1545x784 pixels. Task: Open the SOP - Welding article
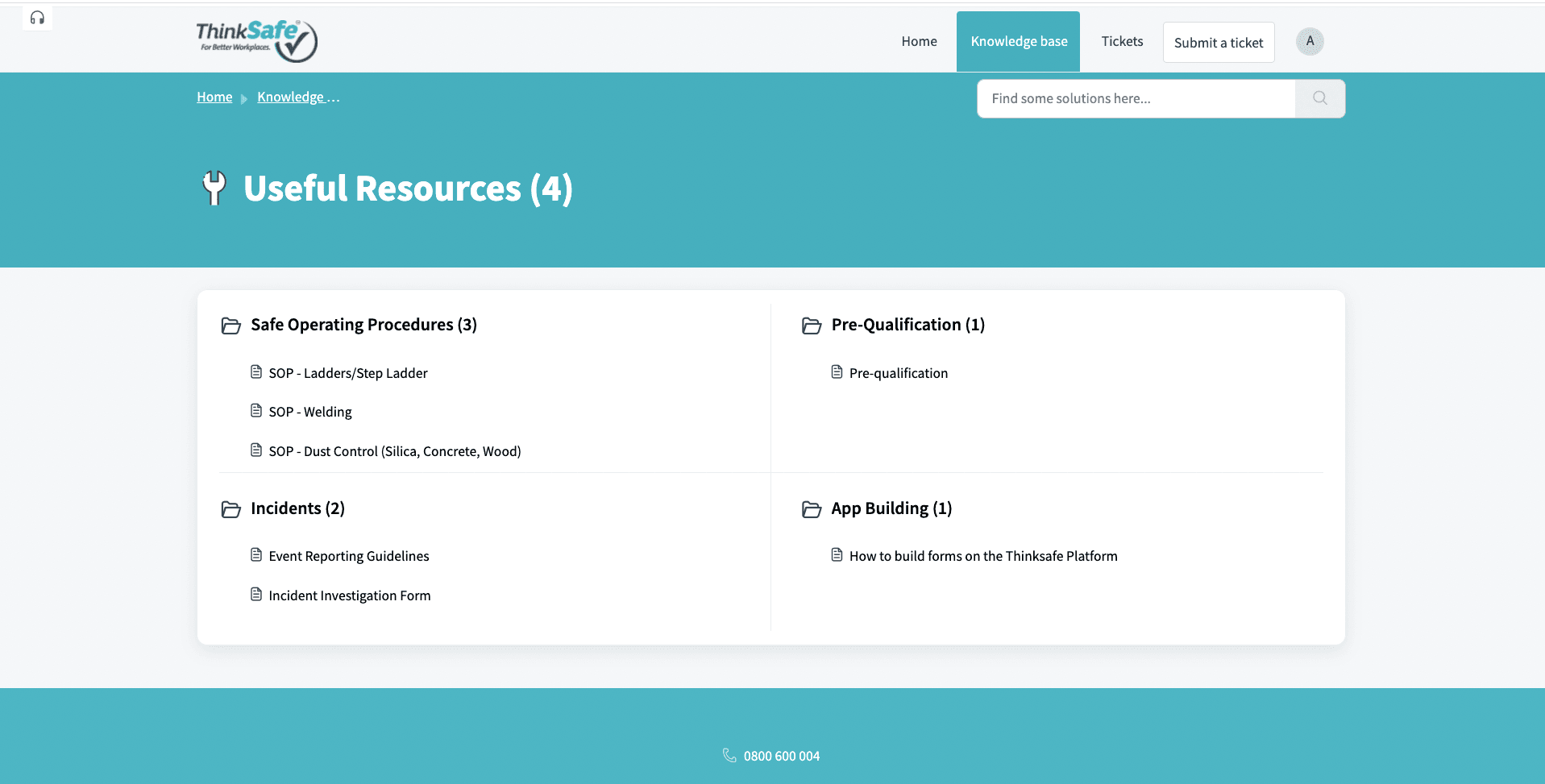tap(310, 412)
